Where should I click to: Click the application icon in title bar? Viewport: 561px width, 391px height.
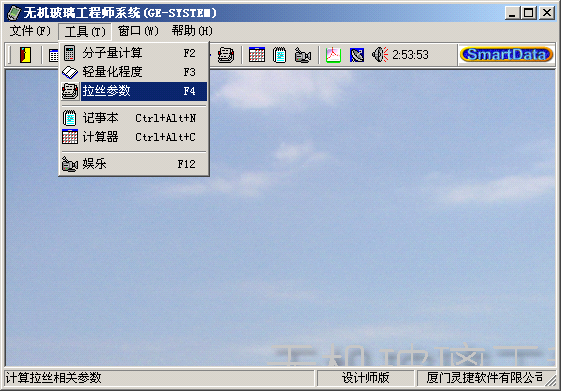[x=14, y=13]
